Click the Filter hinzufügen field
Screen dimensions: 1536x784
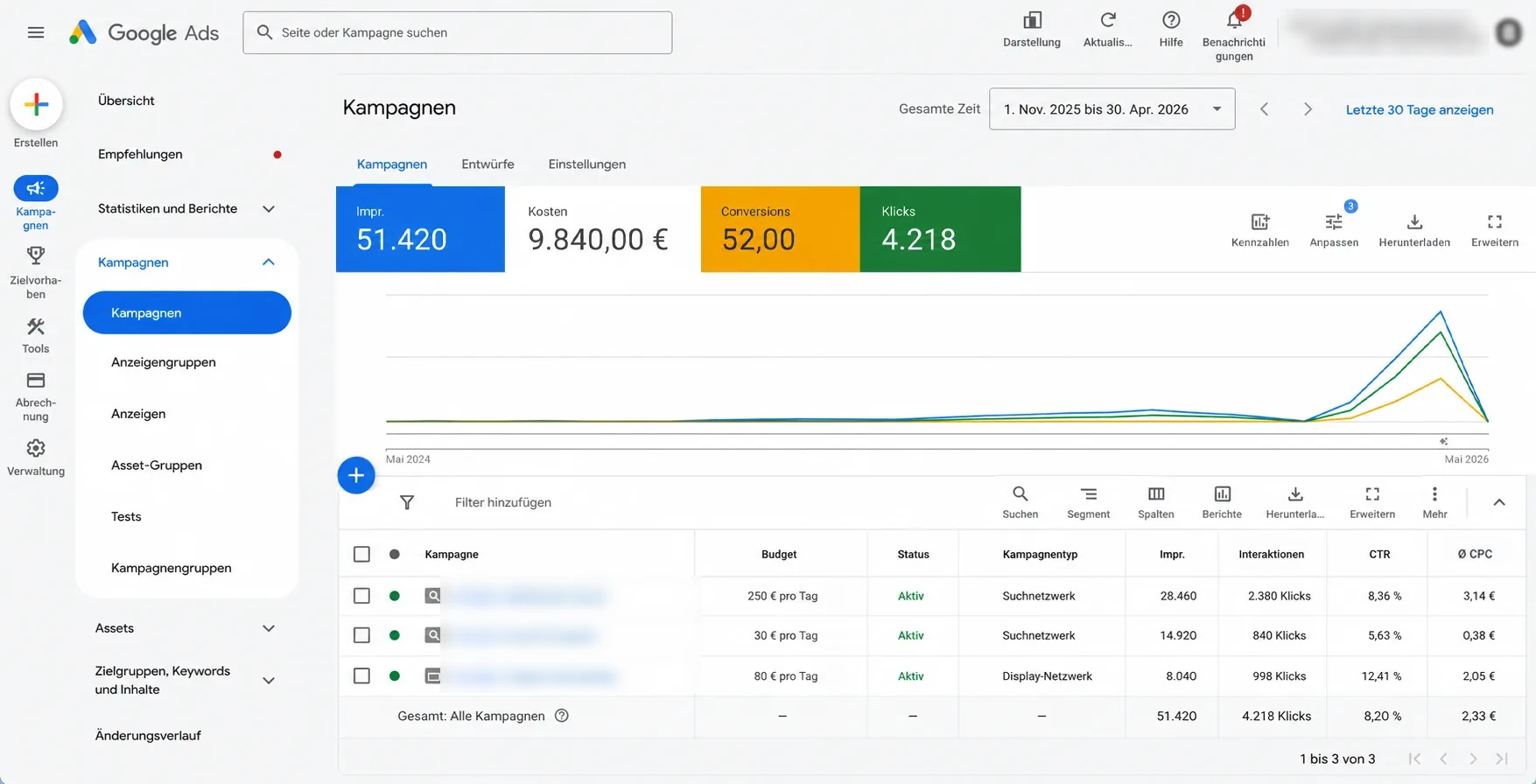[503, 502]
